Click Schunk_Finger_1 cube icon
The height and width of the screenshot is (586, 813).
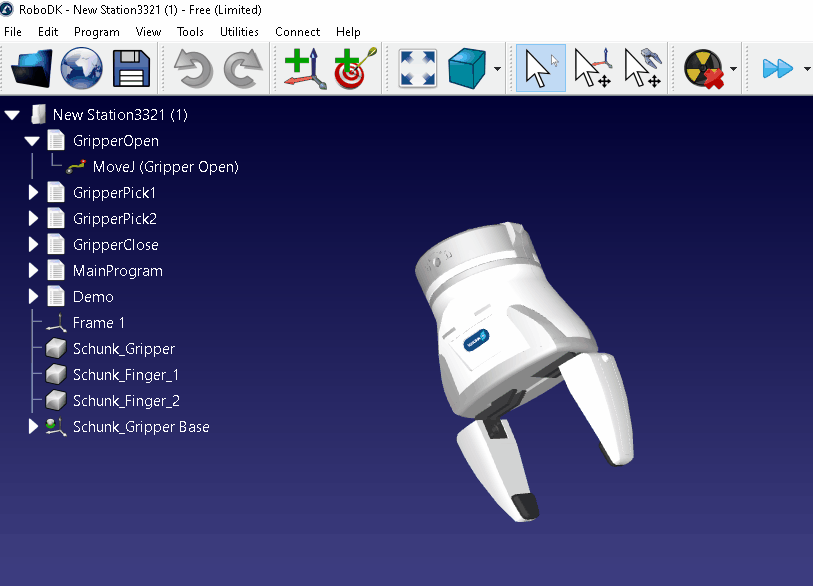tap(55, 374)
